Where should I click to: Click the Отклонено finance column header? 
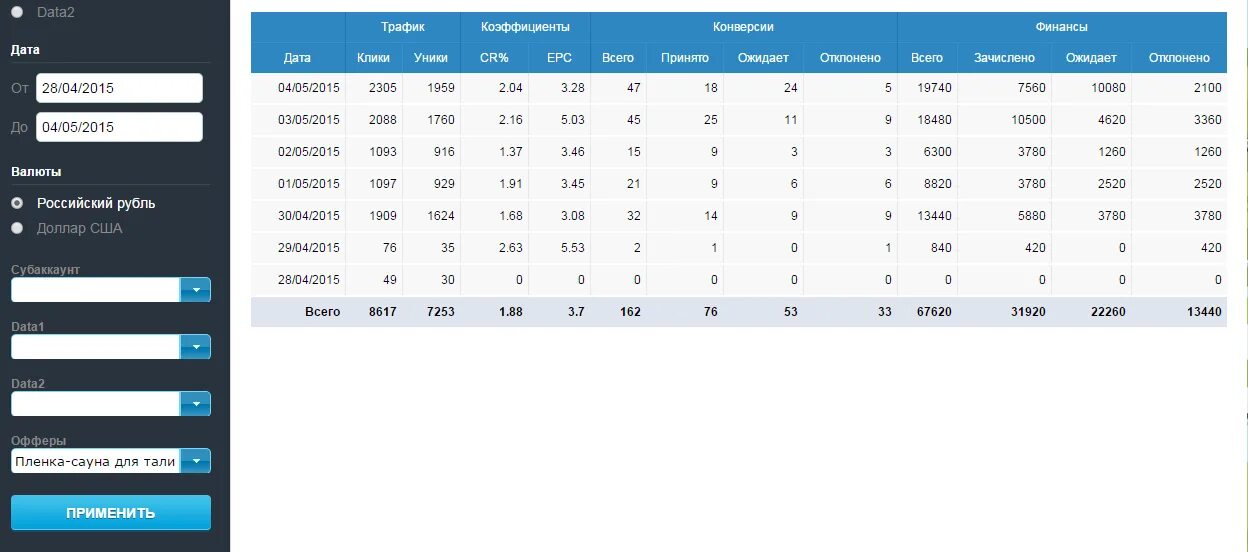(1179, 58)
